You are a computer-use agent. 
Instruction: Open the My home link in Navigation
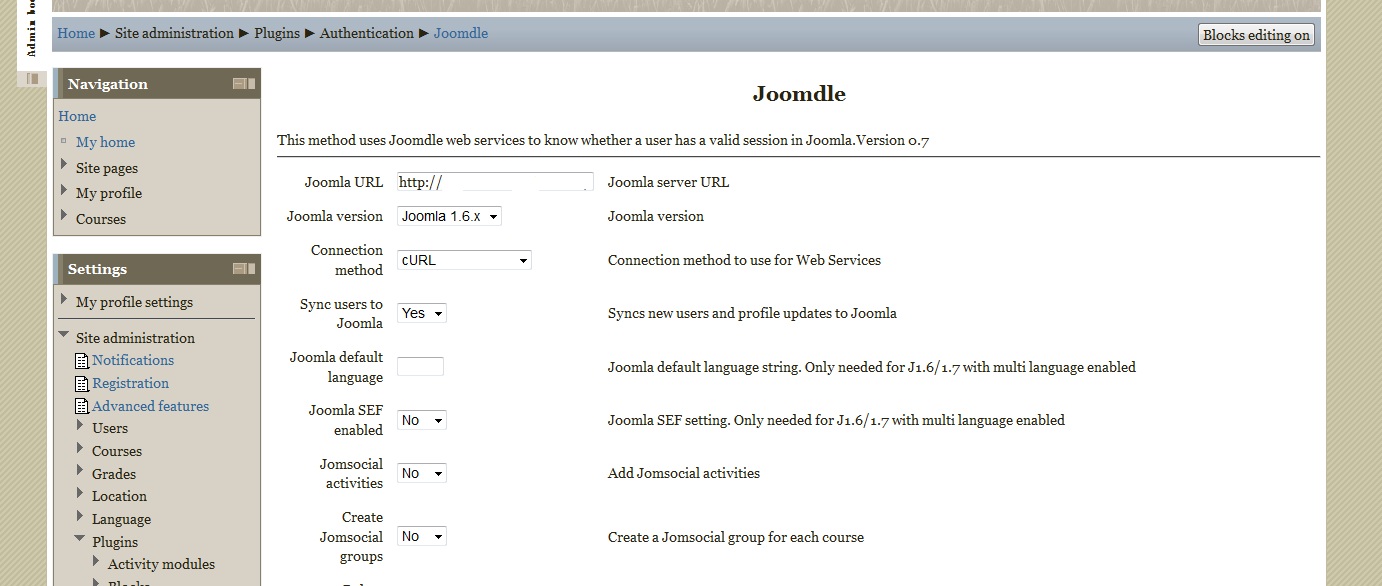tap(105, 142)
